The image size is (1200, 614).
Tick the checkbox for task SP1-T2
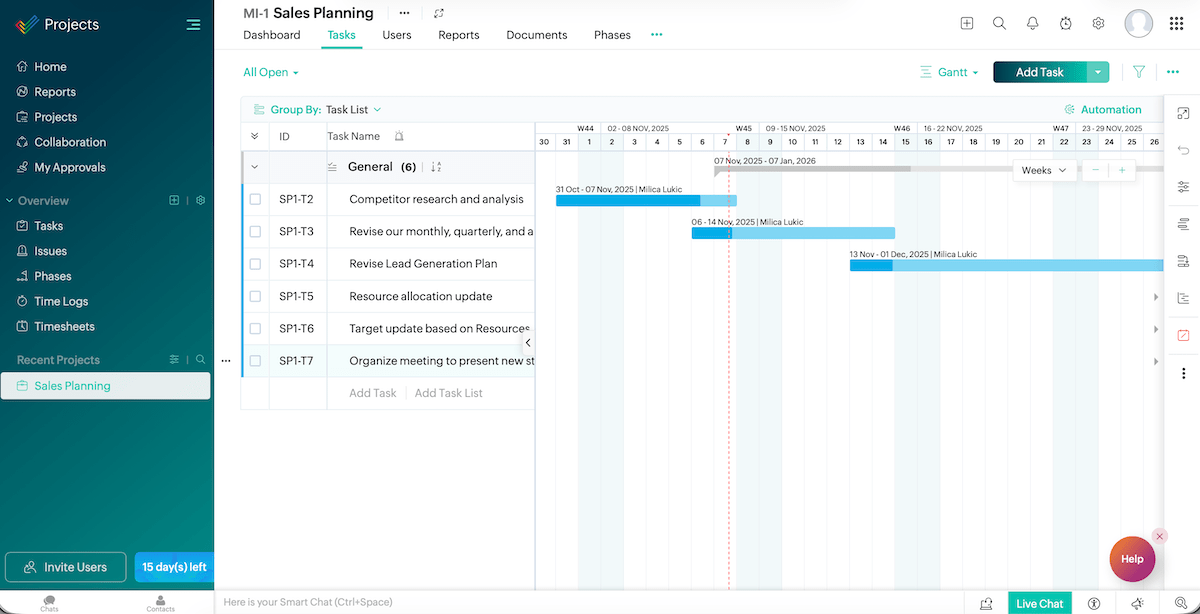[254, 199]
